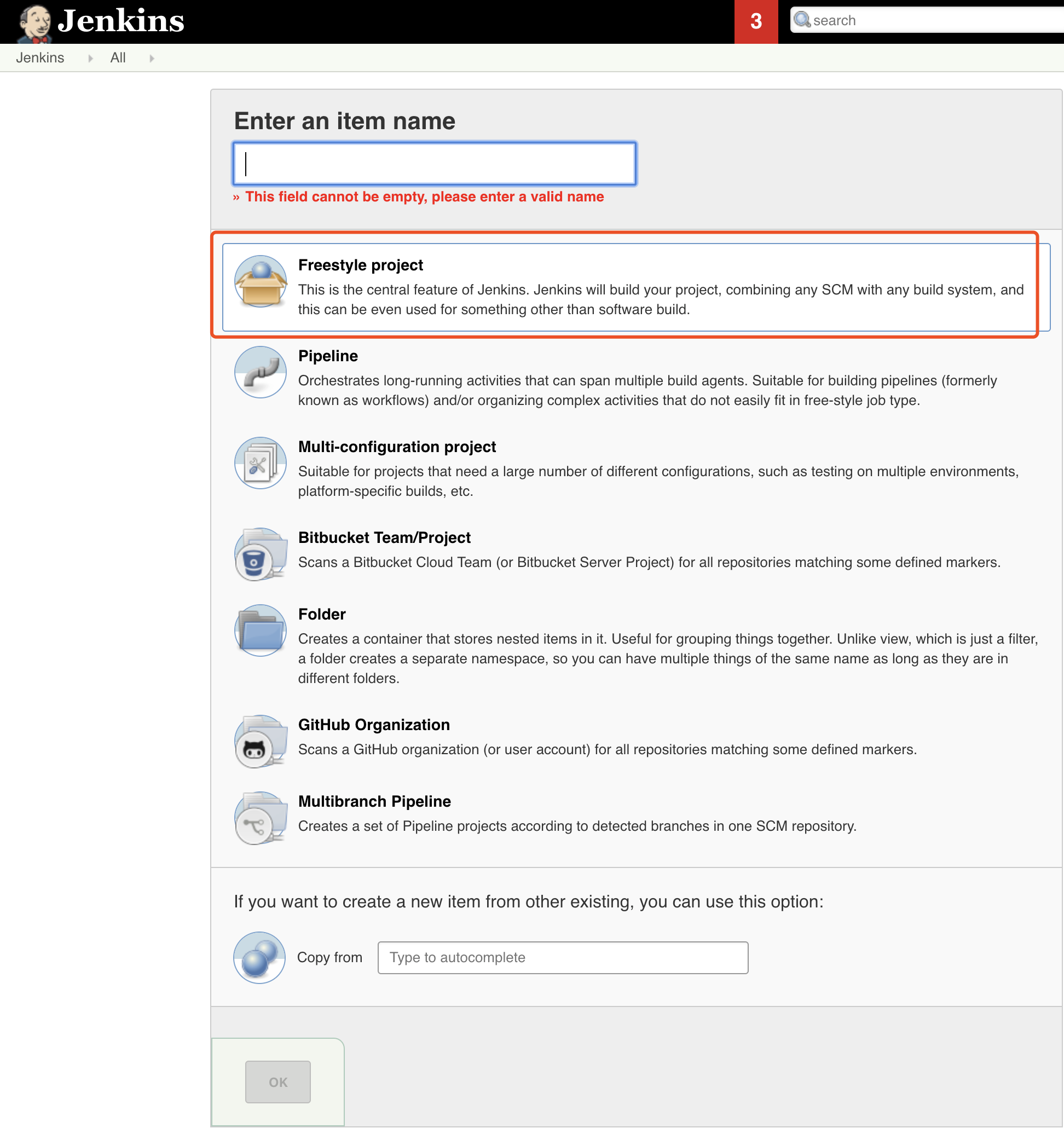Screen dimensions: 1064x1134
Task: Choose the Folder item title
Action: 322,615
